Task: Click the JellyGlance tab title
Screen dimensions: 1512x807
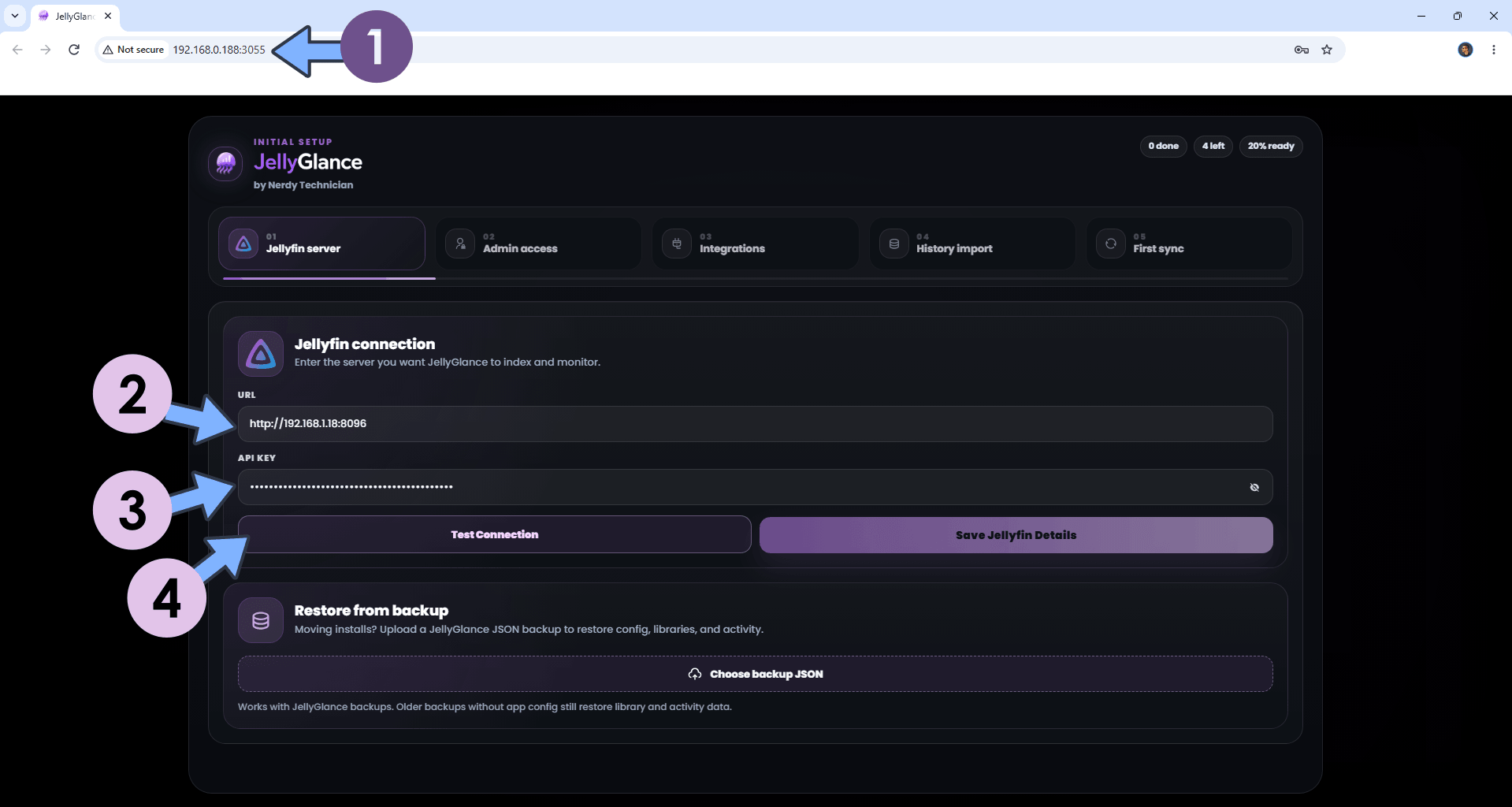Action: [75, 16]
